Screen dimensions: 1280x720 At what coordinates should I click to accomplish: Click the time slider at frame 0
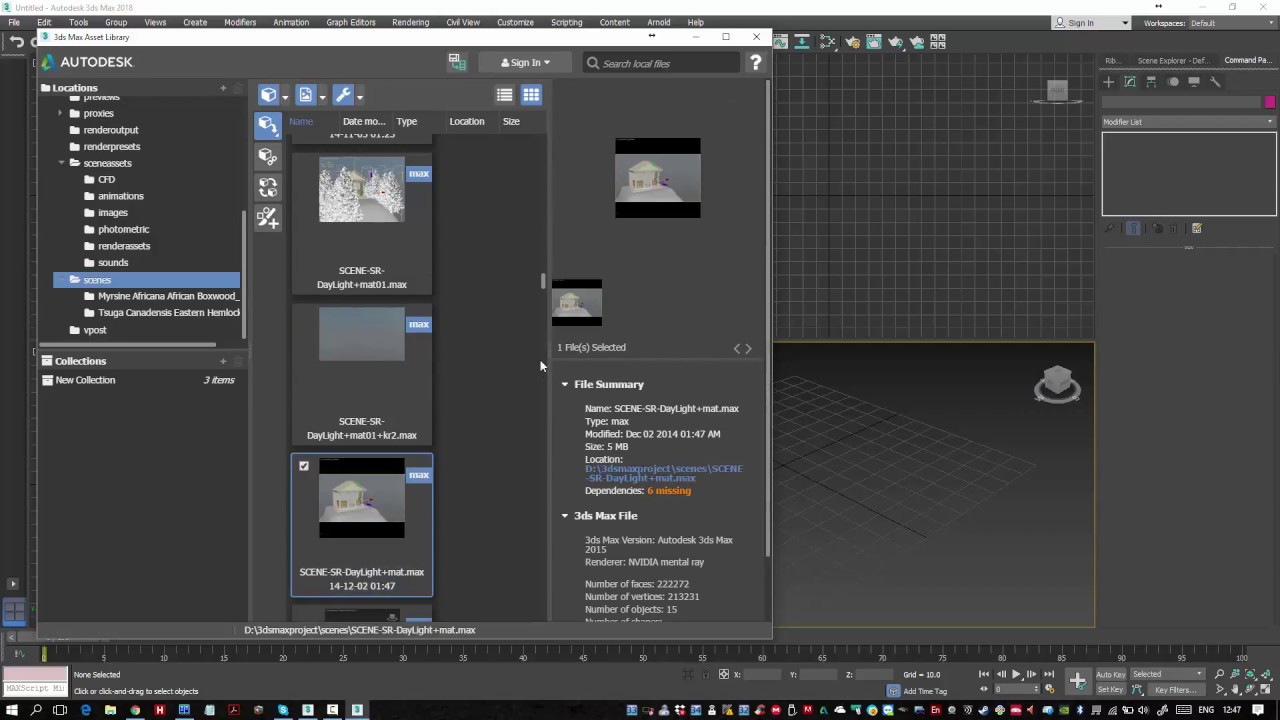pos(43,655)
